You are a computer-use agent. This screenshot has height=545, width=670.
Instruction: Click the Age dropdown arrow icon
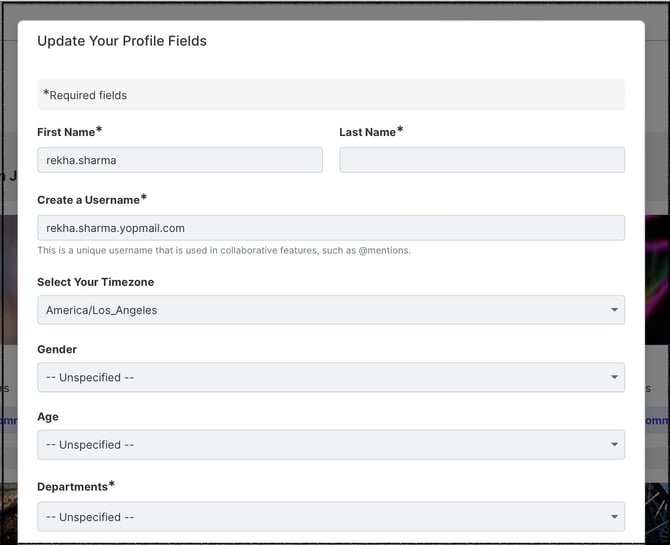[614, 445]
